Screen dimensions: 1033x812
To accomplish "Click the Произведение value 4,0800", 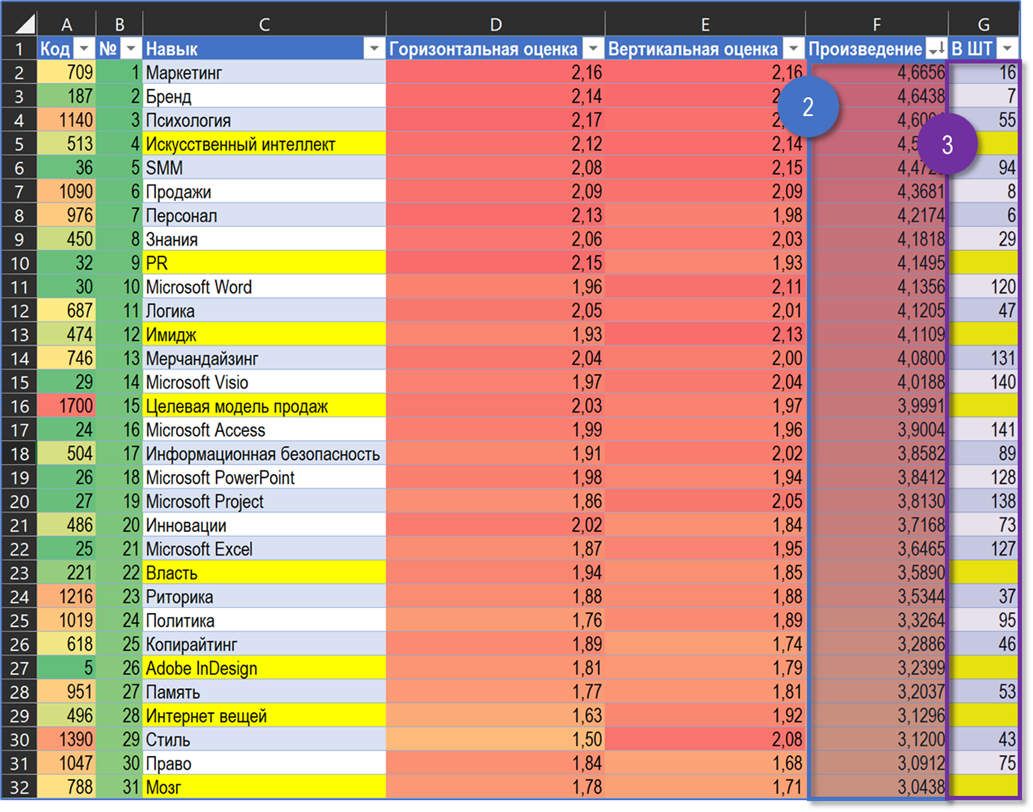I will point(878,358).
